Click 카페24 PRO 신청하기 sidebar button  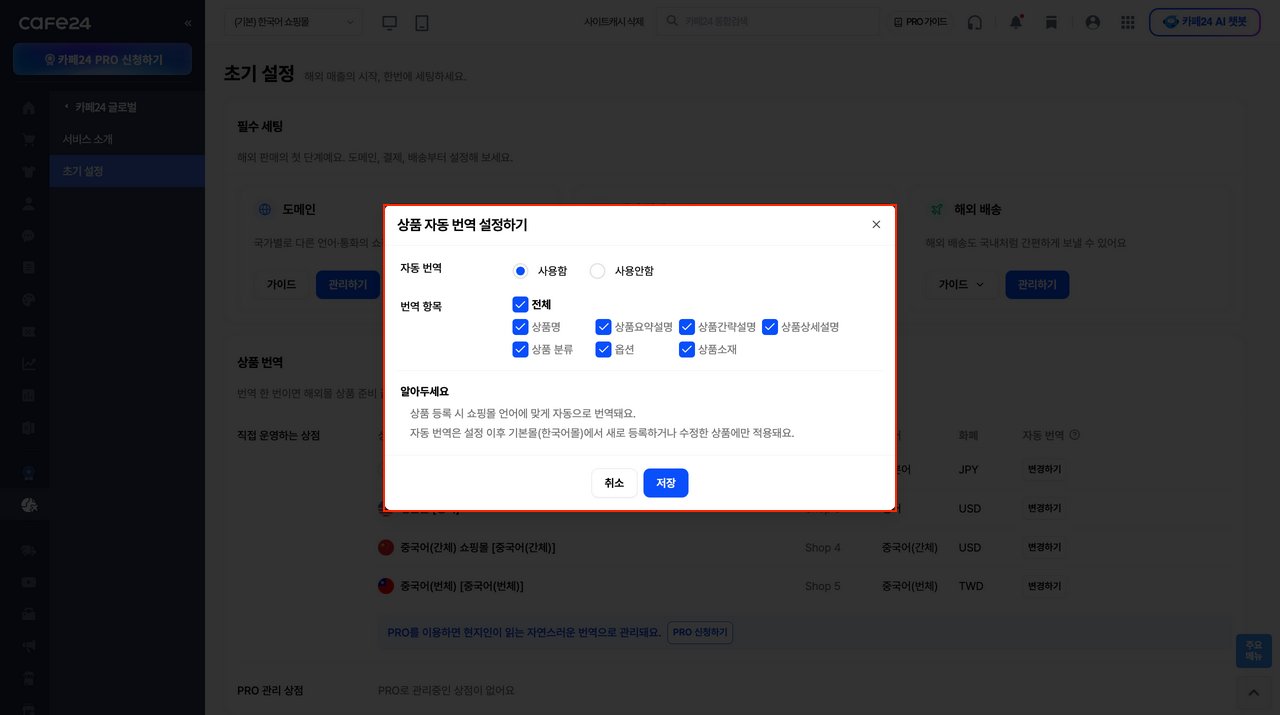click(103, 59)
